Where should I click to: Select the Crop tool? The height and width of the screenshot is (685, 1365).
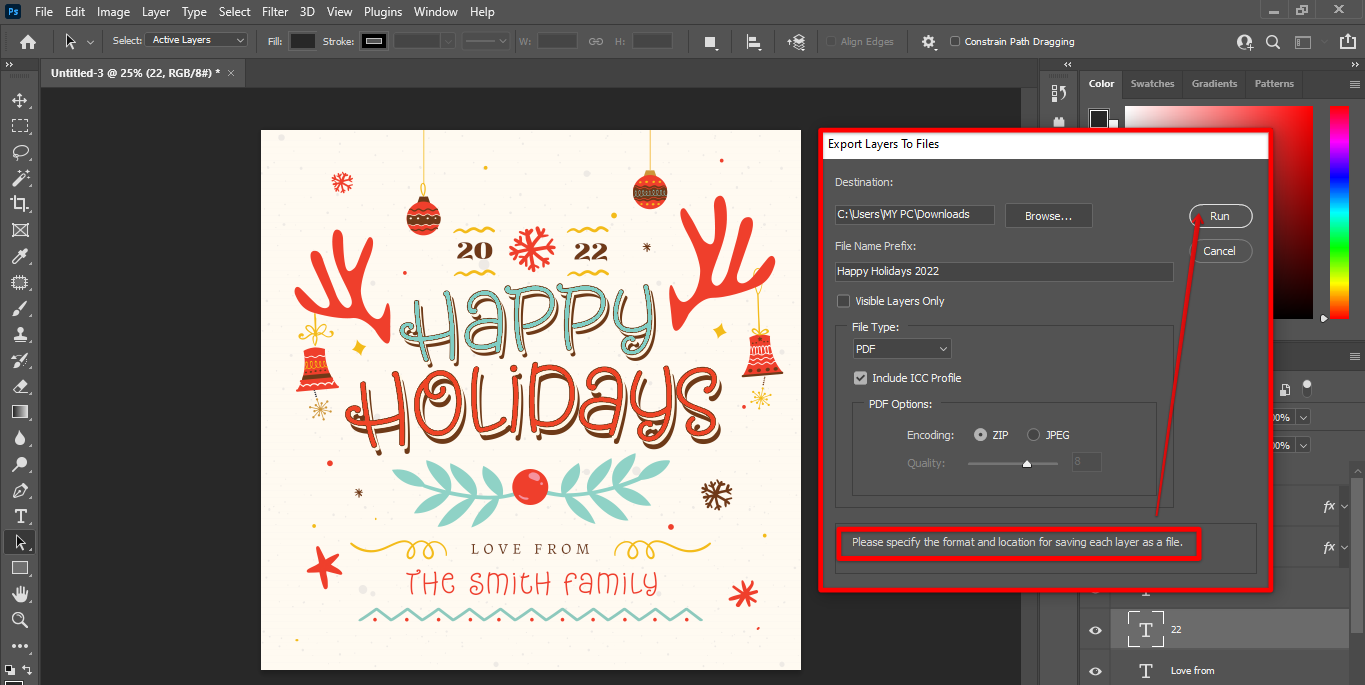click(x=19, y=204)
